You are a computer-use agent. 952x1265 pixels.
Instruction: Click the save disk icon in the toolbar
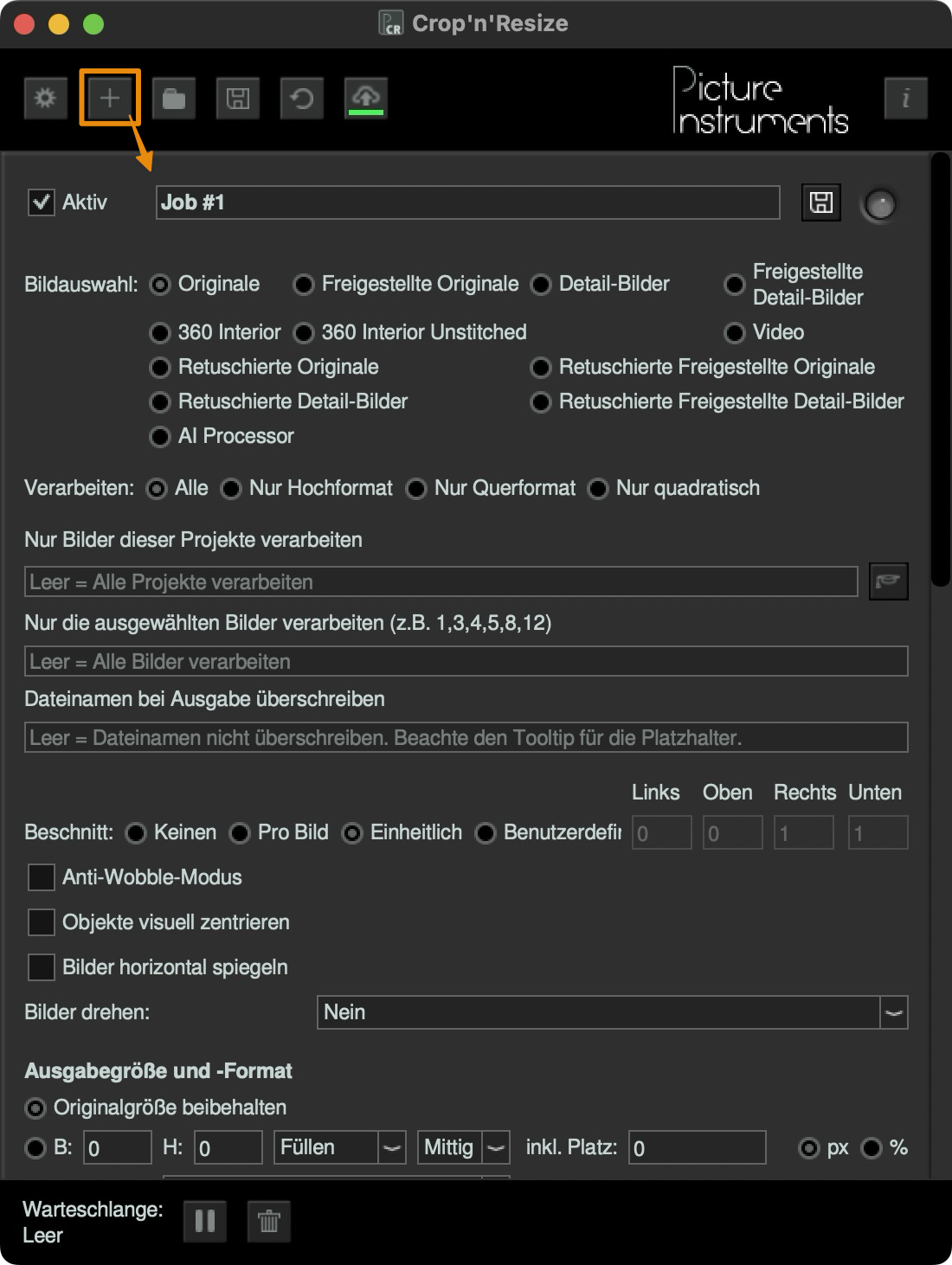[237, 98]
